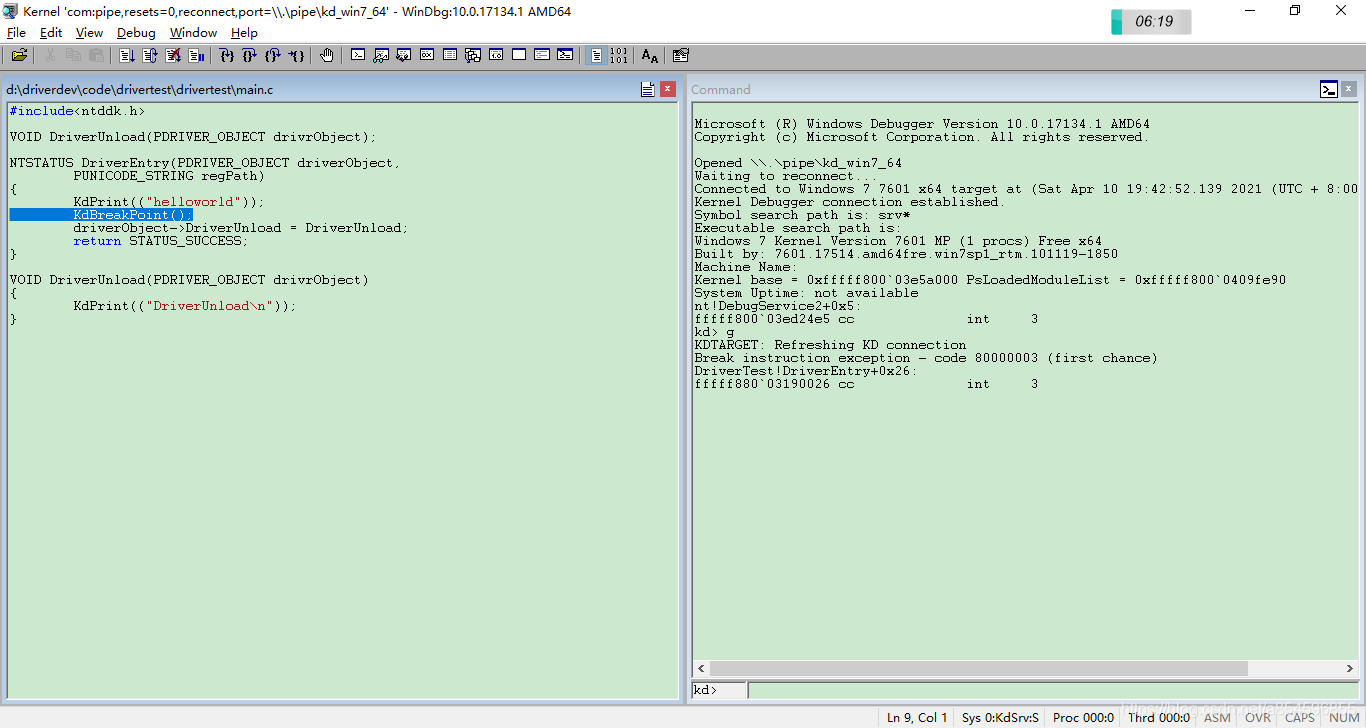The height and width of the screenshot is (728, 1366).
Task: Open the View menu
Action: point(89,33)
